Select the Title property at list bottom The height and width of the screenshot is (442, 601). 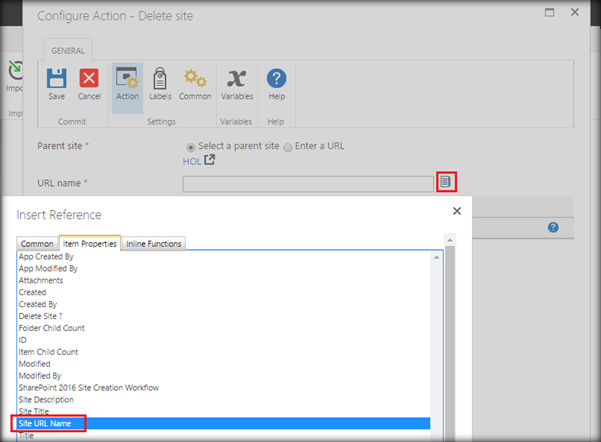click(x=224, y=435)
